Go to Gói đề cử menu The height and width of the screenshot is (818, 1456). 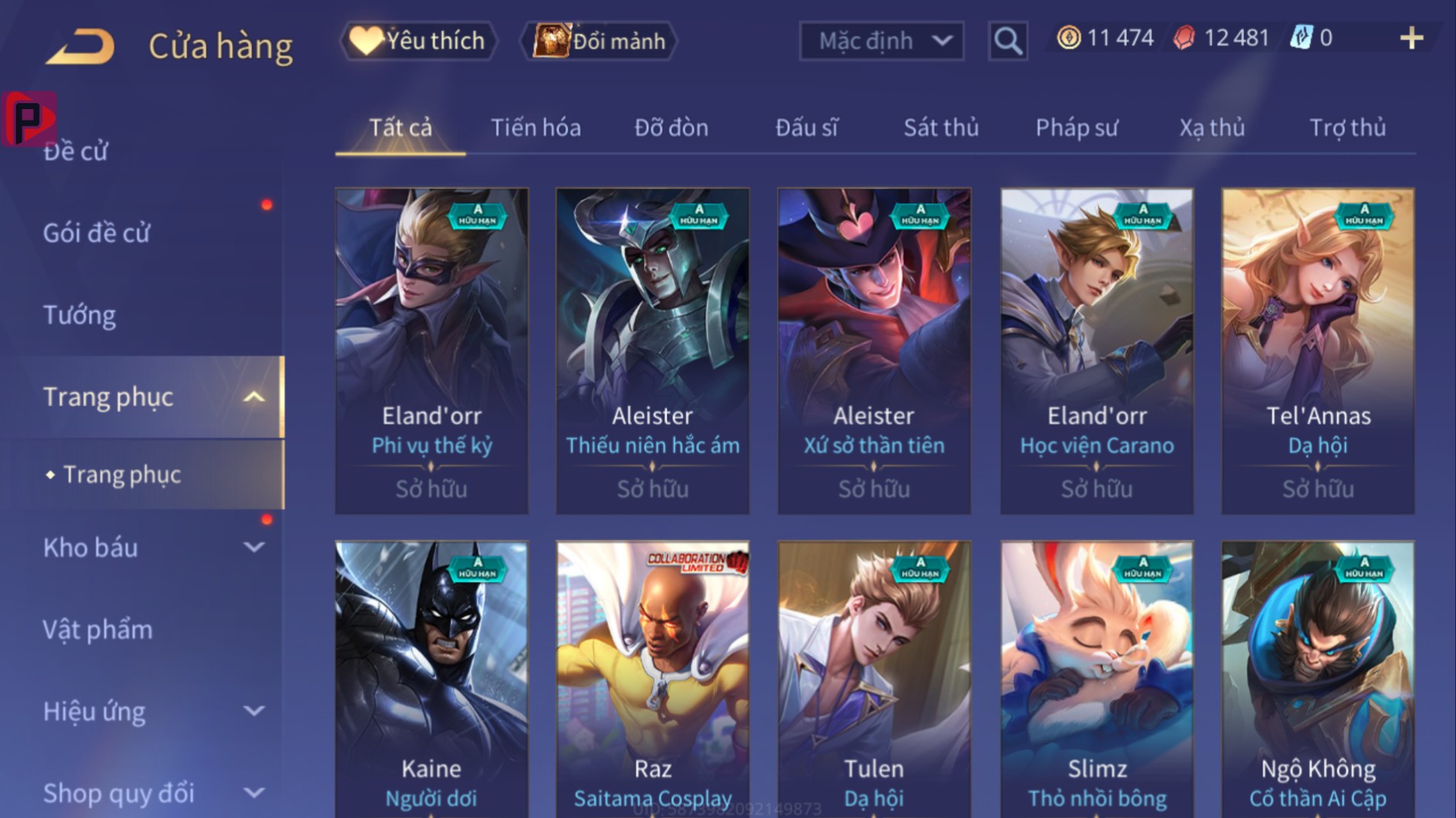point(96,233)
